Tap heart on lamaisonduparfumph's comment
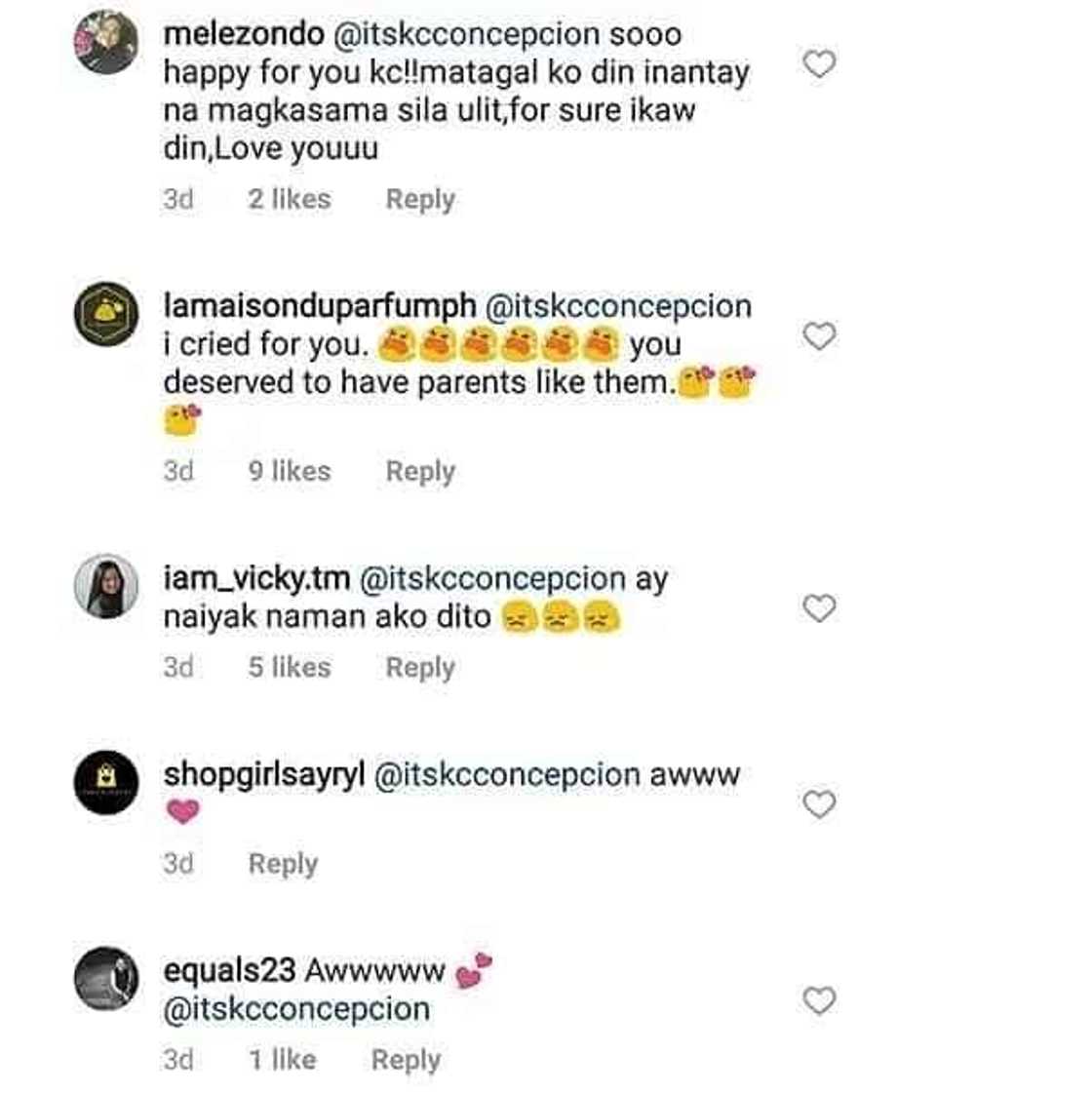1092x1094 pixels. click(819, 336)
